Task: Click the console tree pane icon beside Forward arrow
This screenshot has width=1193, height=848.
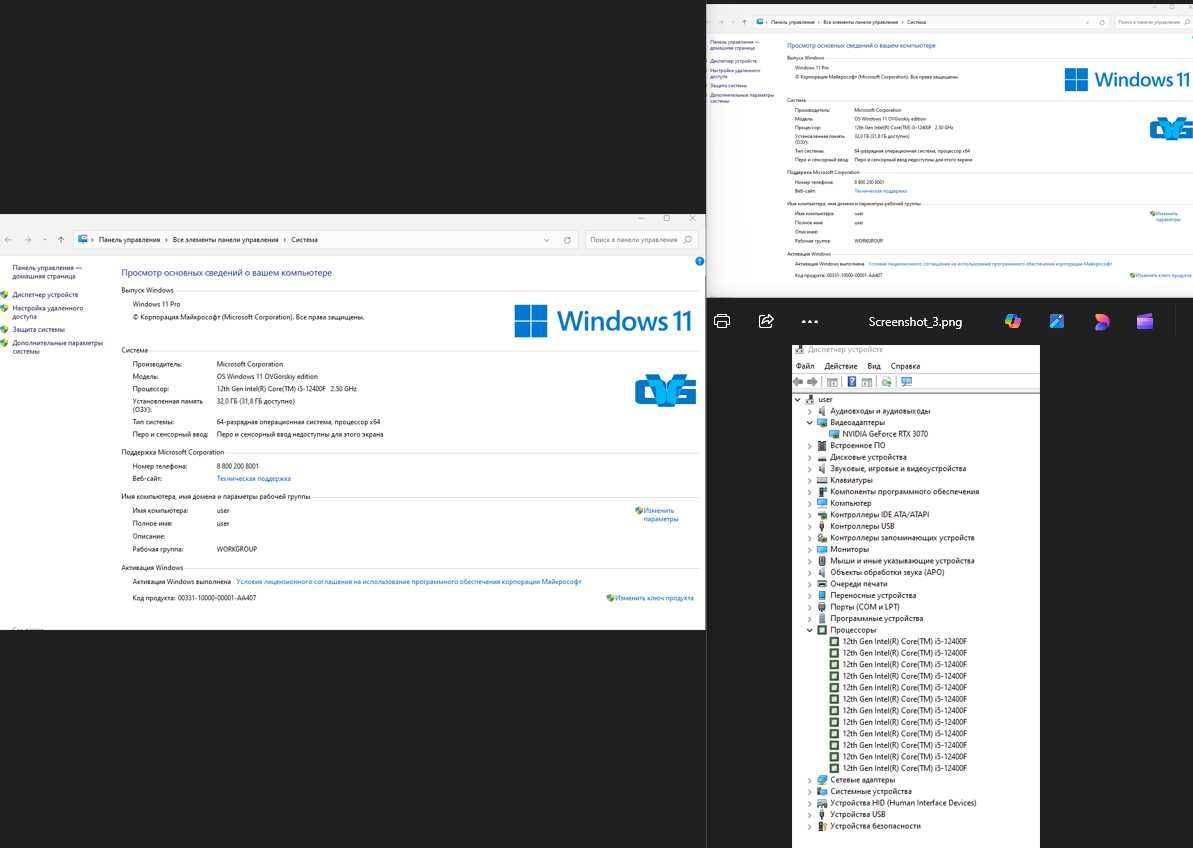Action: pos(832,382)
